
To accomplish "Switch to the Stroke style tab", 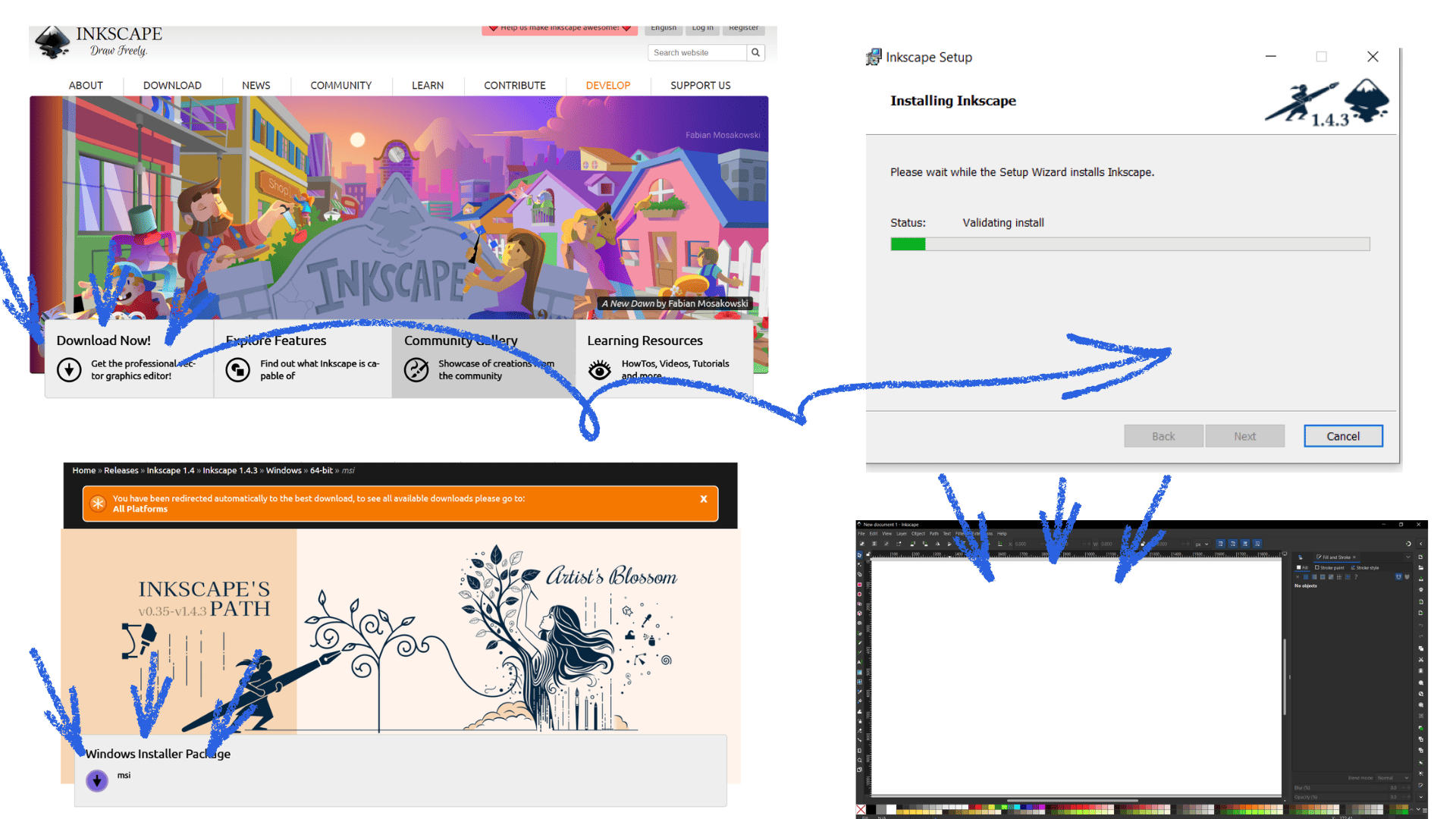I will pos(1365,568).
